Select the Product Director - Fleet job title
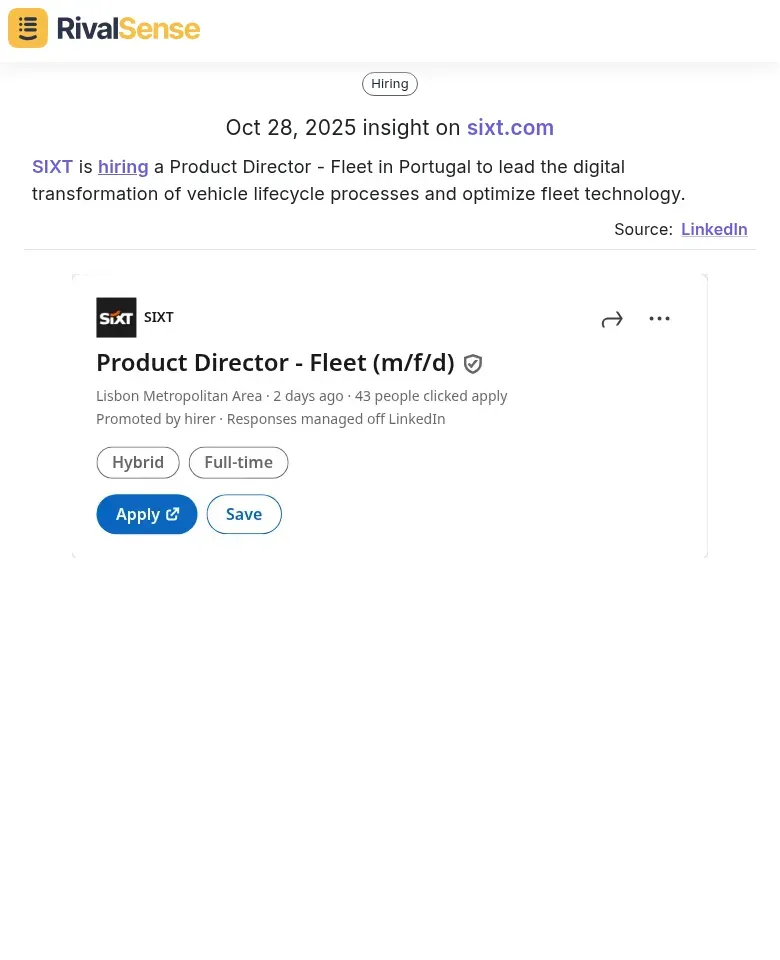The image size is (780, 960). coord(275,362)
